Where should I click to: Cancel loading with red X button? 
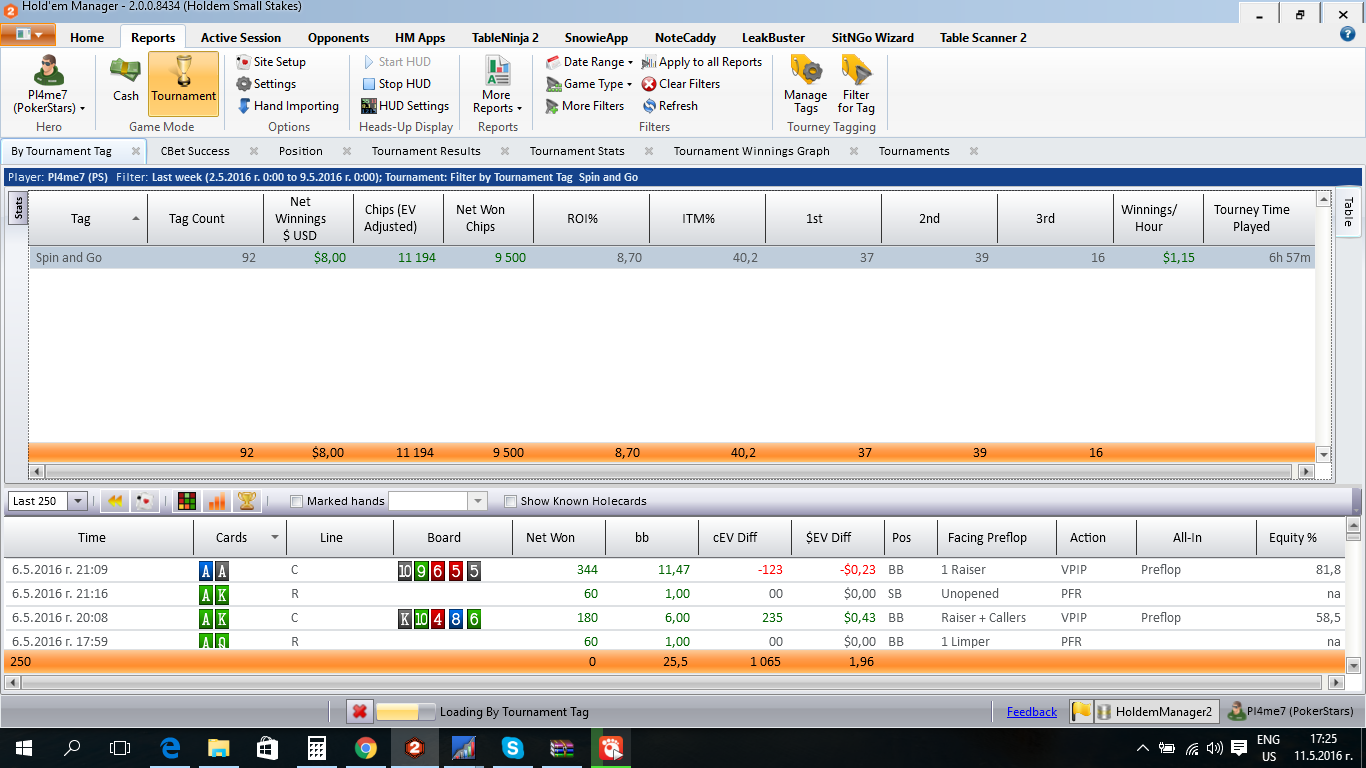[x=360, y=712]
